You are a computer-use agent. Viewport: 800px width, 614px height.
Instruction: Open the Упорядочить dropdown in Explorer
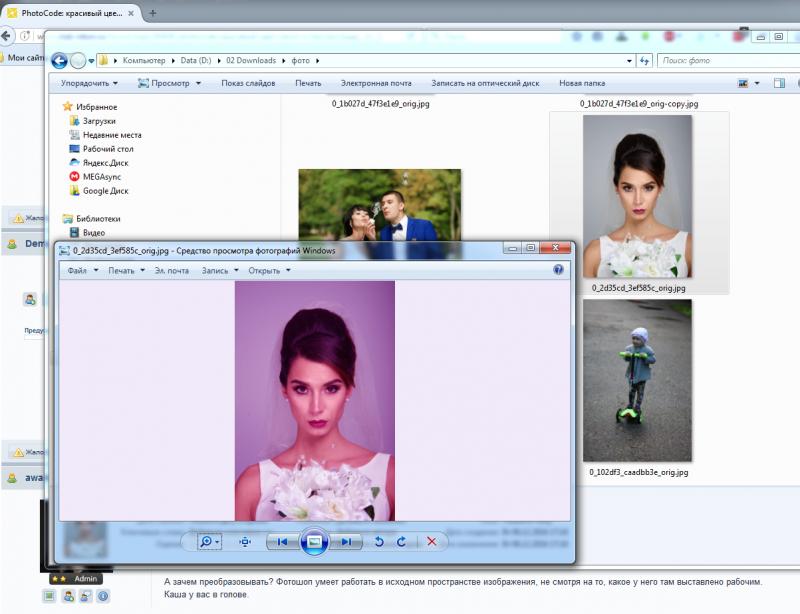pos(89,83)
